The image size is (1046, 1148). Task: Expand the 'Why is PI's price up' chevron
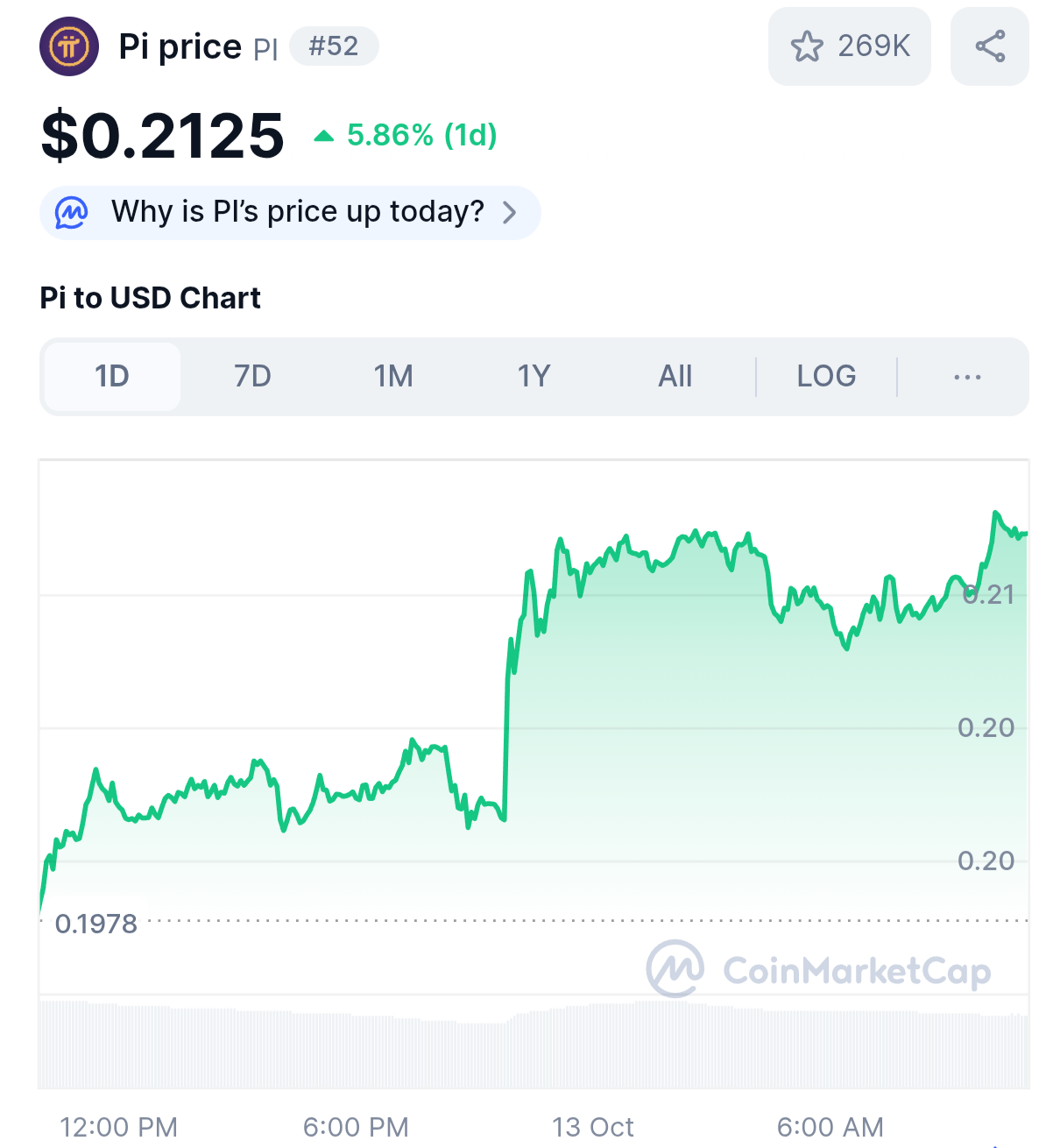(x=510, y=212)
